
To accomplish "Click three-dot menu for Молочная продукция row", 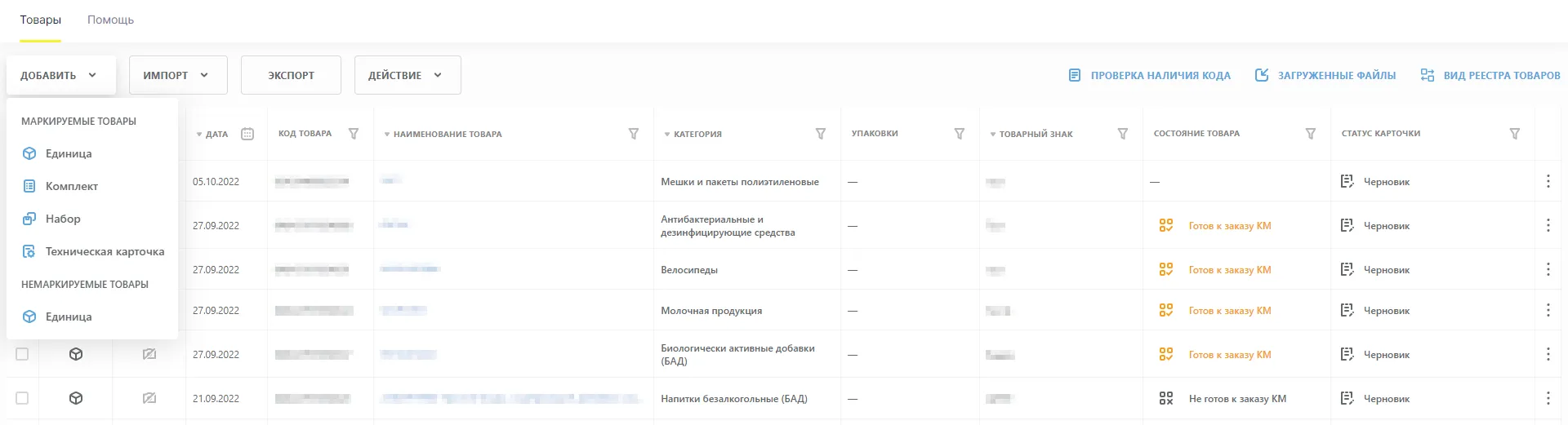I will click(1548, 310).
